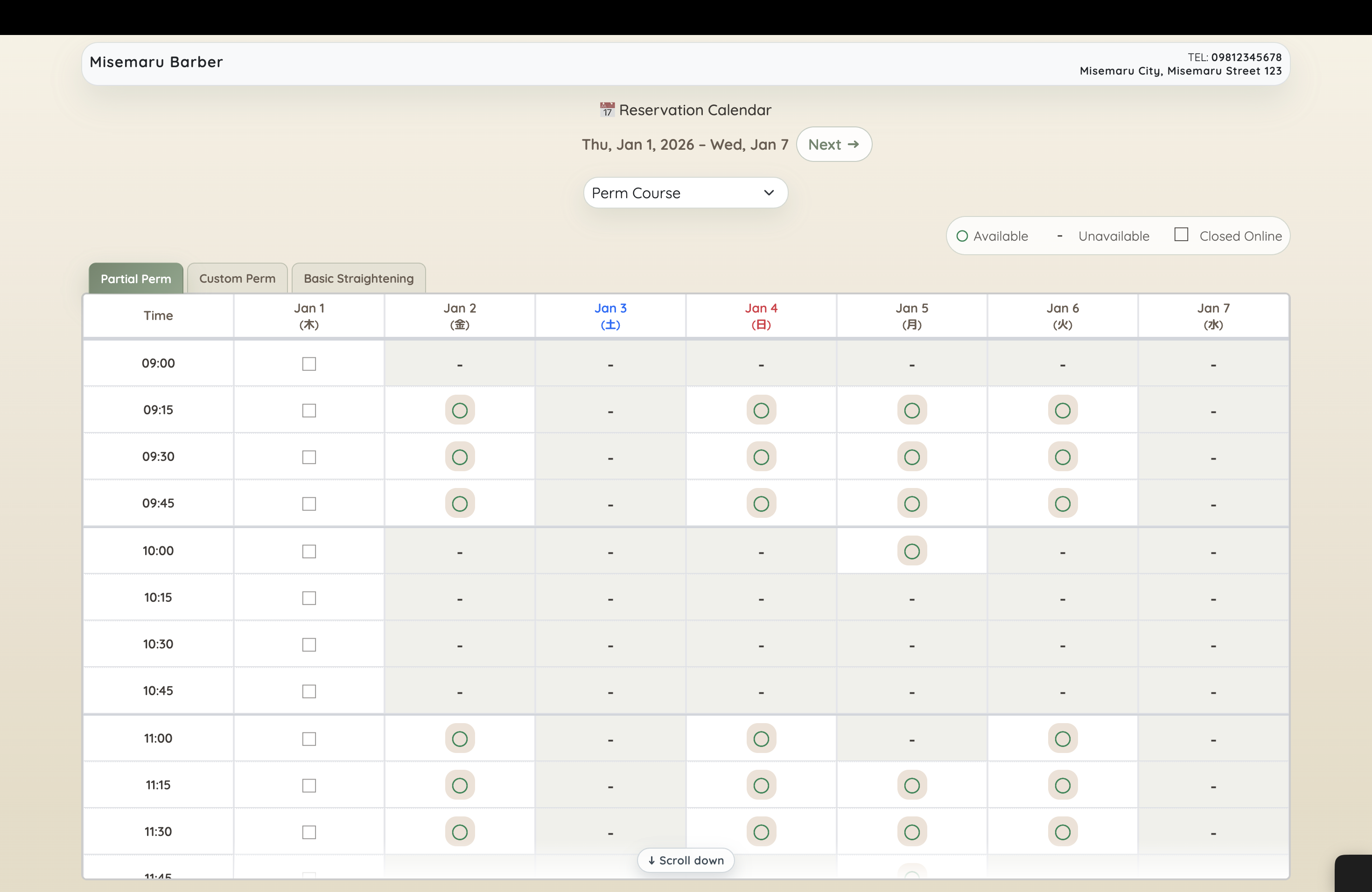Image resolution: width=1372 pixels, height=892 pixels.
Task: Pick the Jan 2 11:00 available circle
Action: (x=460, y=739)
